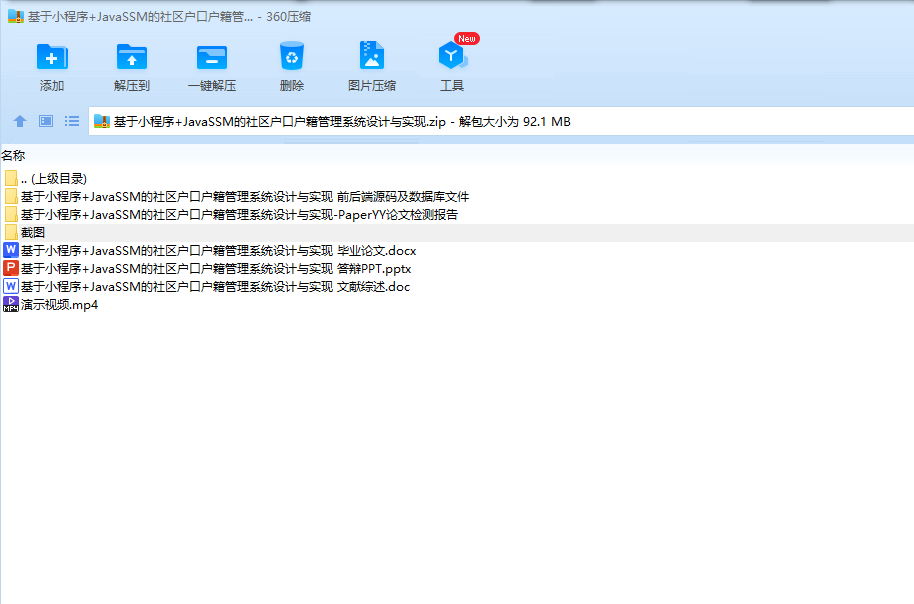The height and width of the screenshot is (604, 914).
Task: Sort by the 名称 column header
Action: click(x=13, y=156)
